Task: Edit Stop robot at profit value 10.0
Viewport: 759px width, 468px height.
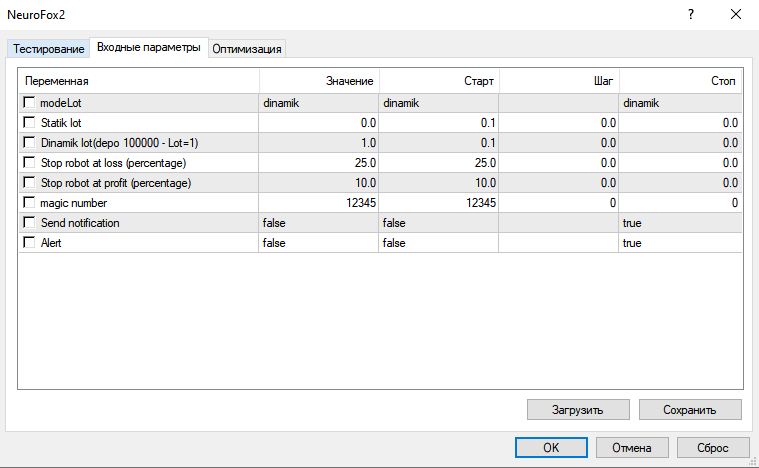Action: tap(319, 183)
